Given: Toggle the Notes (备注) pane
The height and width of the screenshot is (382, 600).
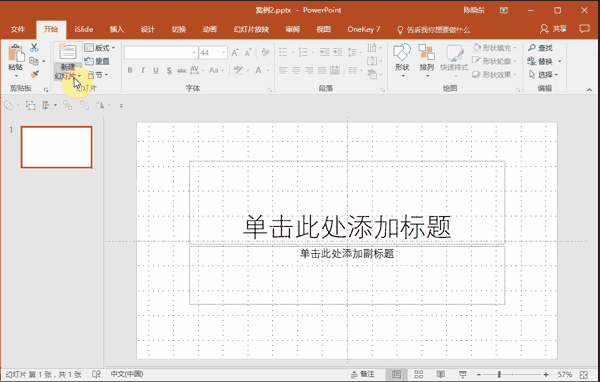Looking at the screenshot, I should (362, 374).
